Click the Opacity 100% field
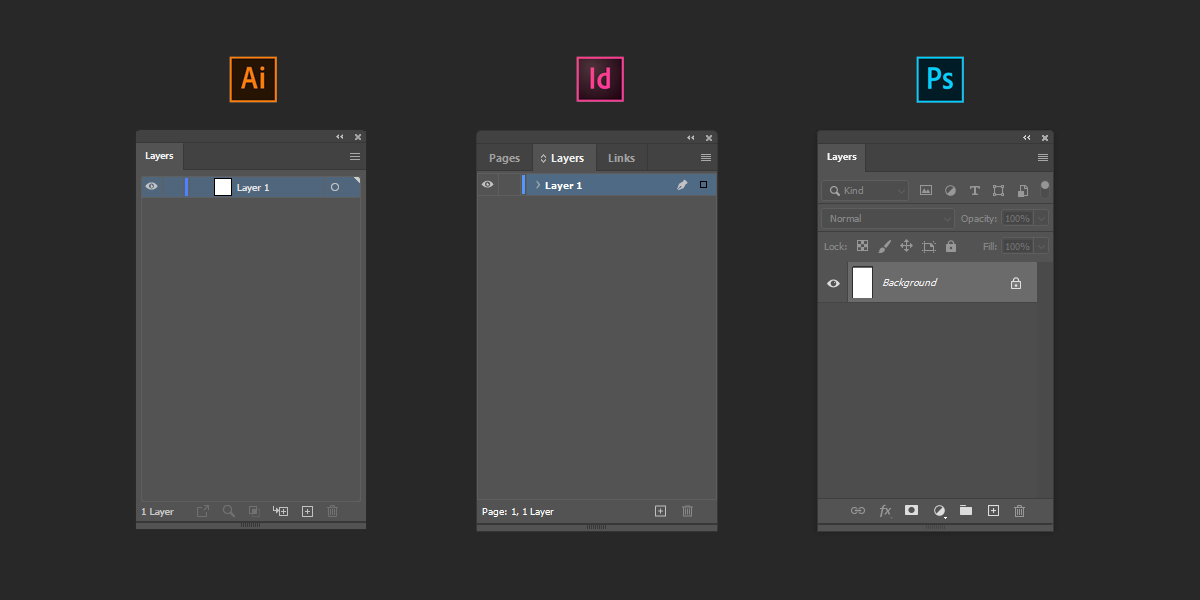This screenshot has height=600, width=1200. [1017, 218]
